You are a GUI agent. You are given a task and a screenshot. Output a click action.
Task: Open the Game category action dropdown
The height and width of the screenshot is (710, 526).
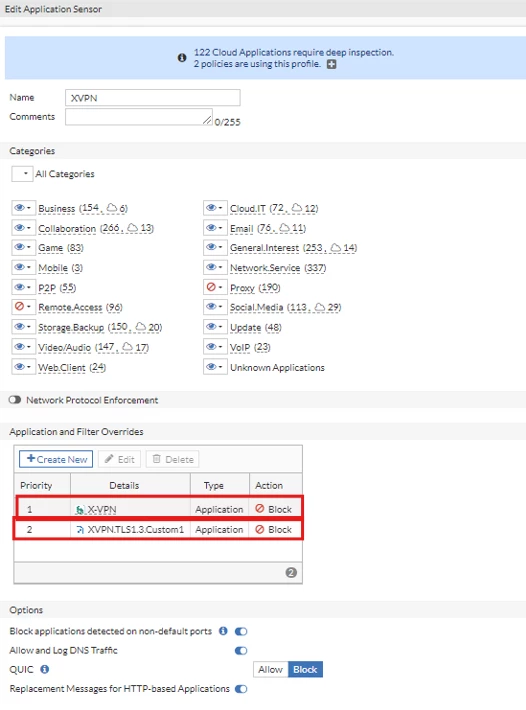[x=24, y=248]
